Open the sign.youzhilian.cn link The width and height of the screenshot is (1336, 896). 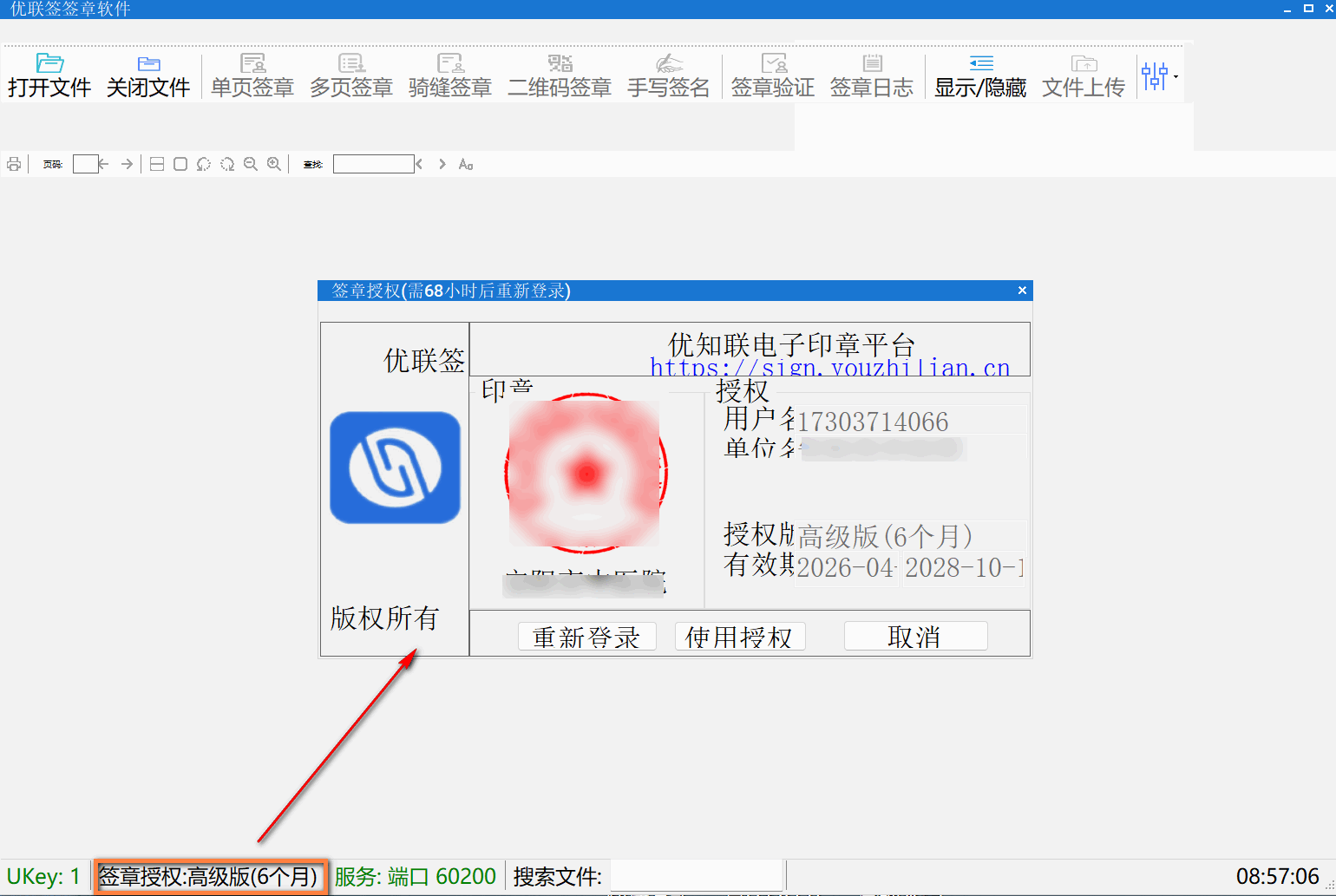[x=828, y=367]
